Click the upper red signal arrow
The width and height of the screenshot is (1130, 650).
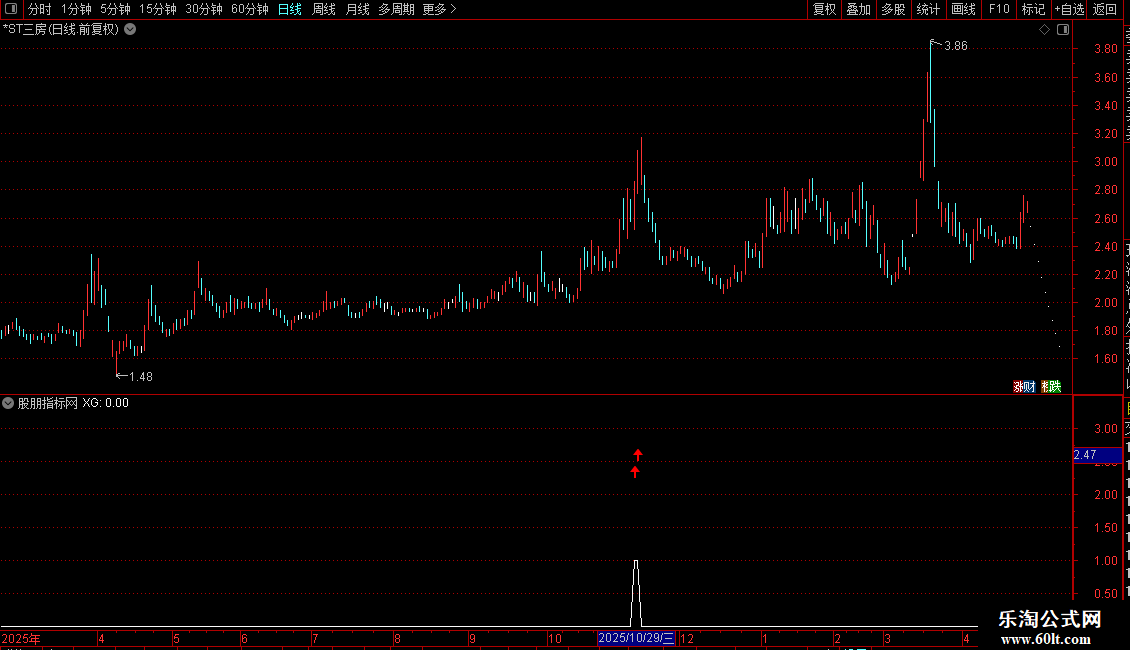pyautogui.click(x=638, y=455)
